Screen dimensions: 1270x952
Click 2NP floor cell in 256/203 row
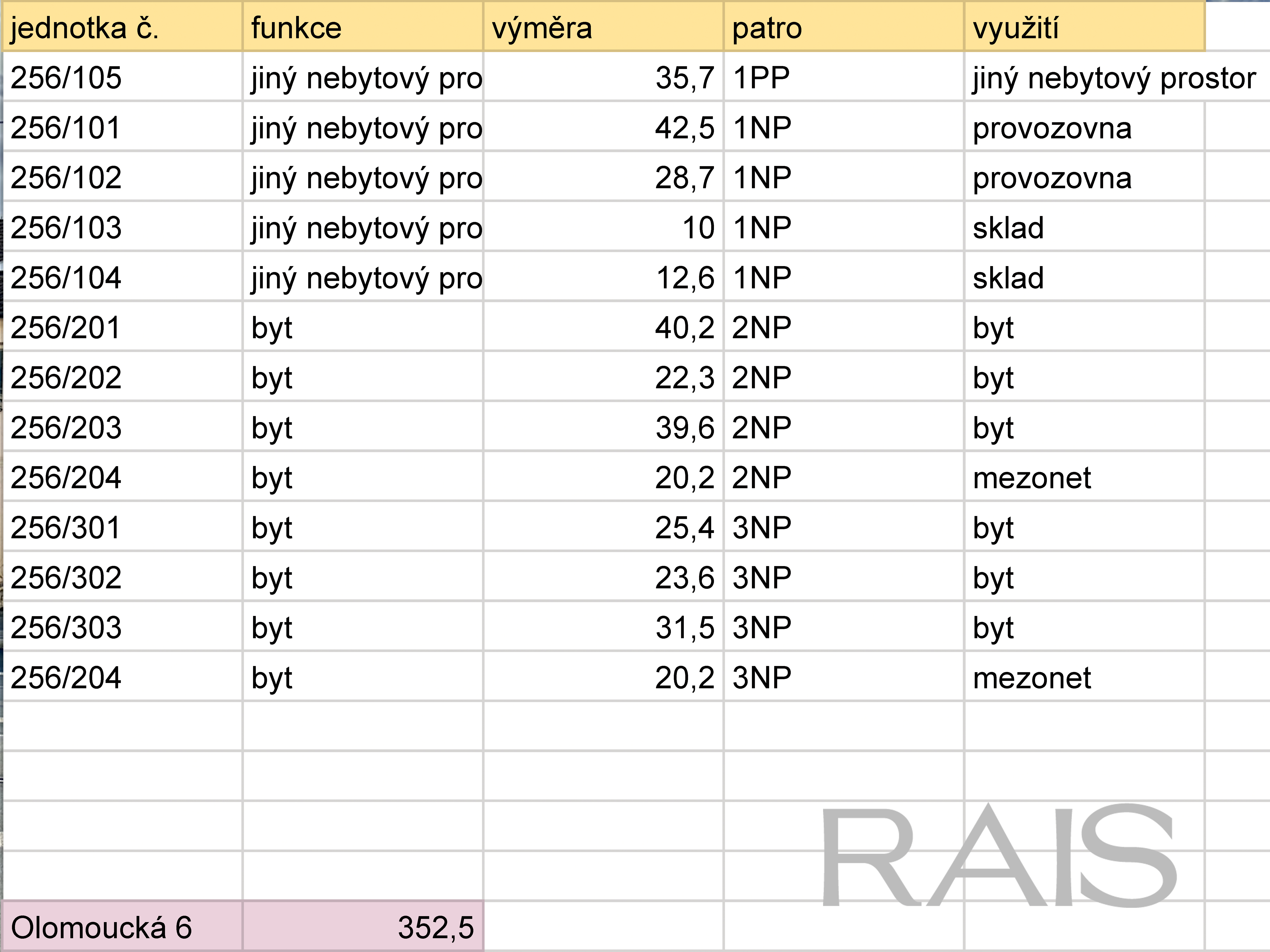point(844,426)
